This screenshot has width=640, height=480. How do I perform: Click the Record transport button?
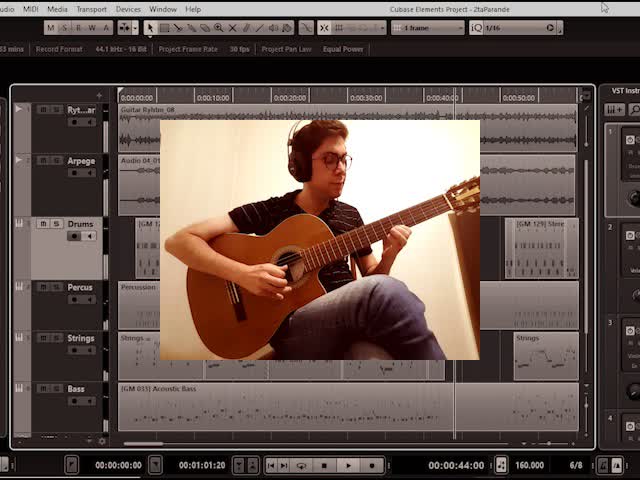tap(371, 465)
